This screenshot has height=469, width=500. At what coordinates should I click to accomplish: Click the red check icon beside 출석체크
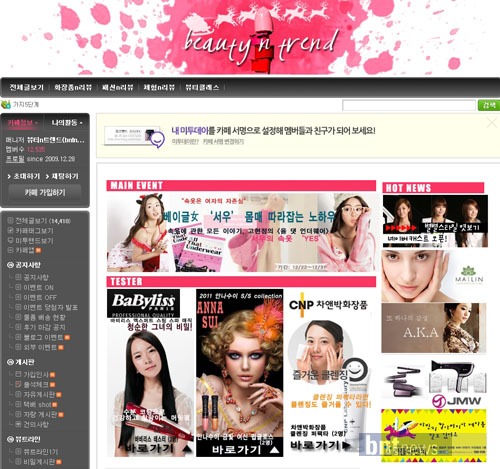[18, 384]
